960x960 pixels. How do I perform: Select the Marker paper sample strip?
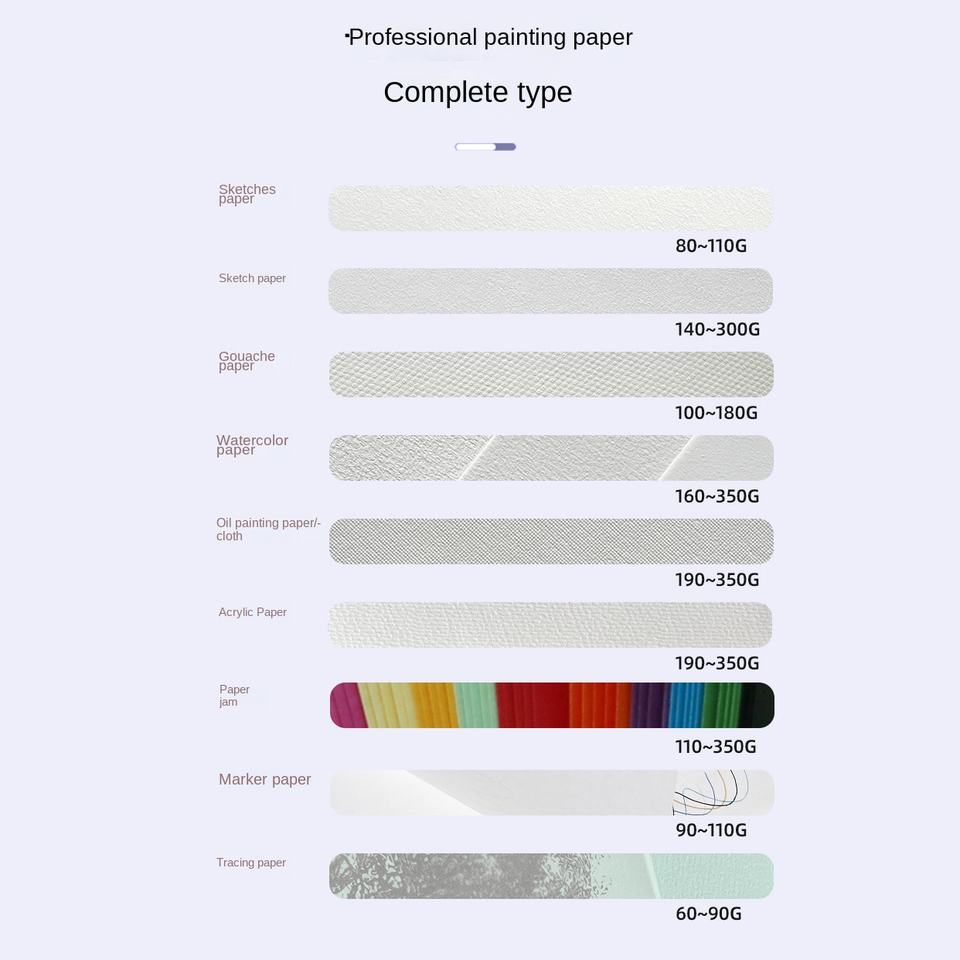[550, 792]
